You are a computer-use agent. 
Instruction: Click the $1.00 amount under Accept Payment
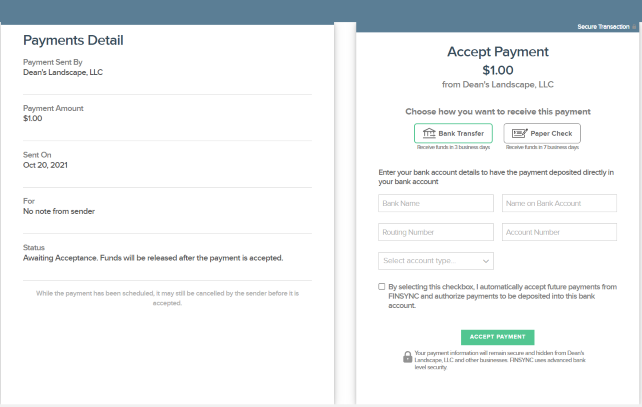497,70
